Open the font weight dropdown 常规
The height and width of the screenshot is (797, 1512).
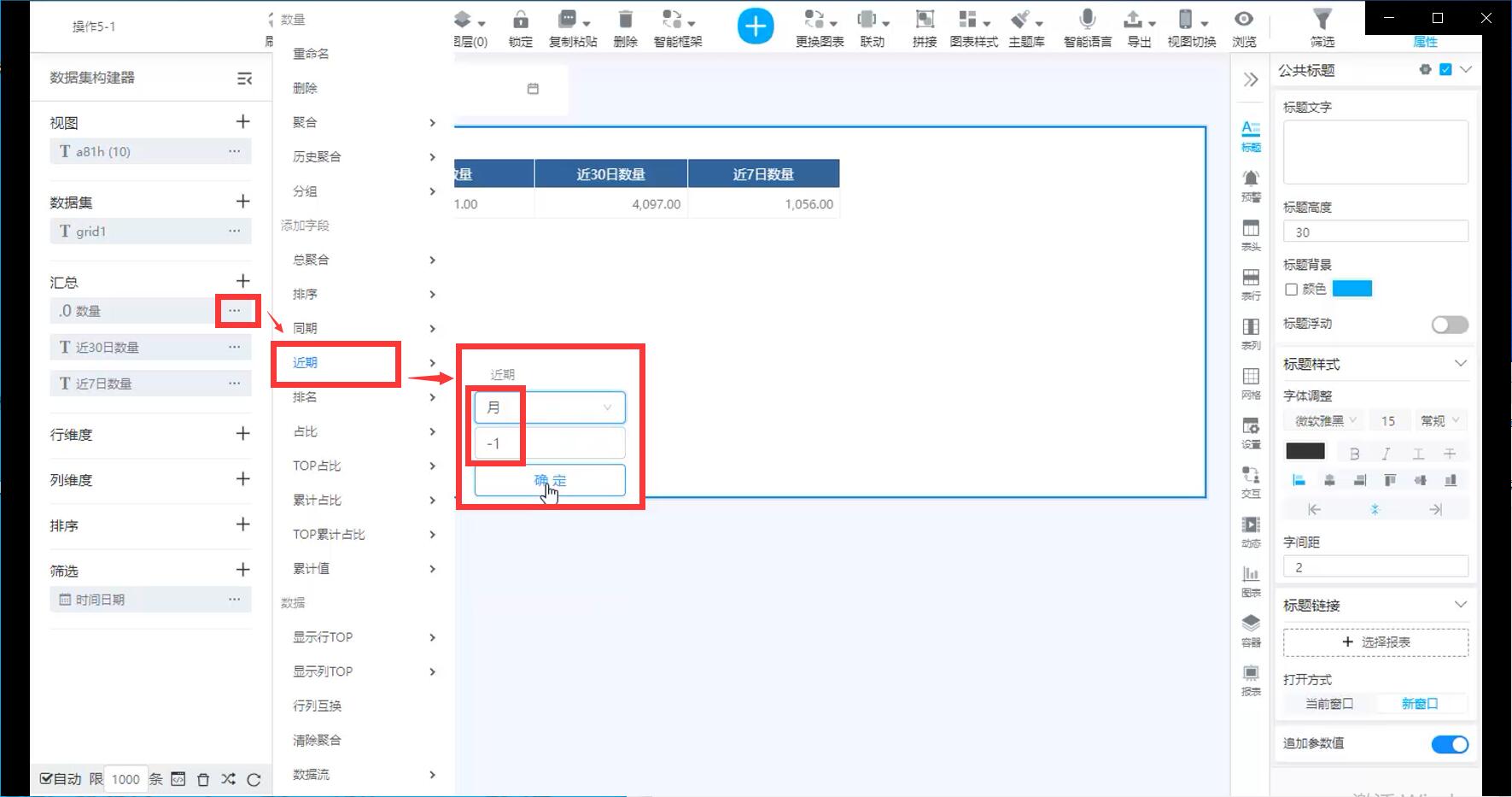click(x=1440, y=420)
